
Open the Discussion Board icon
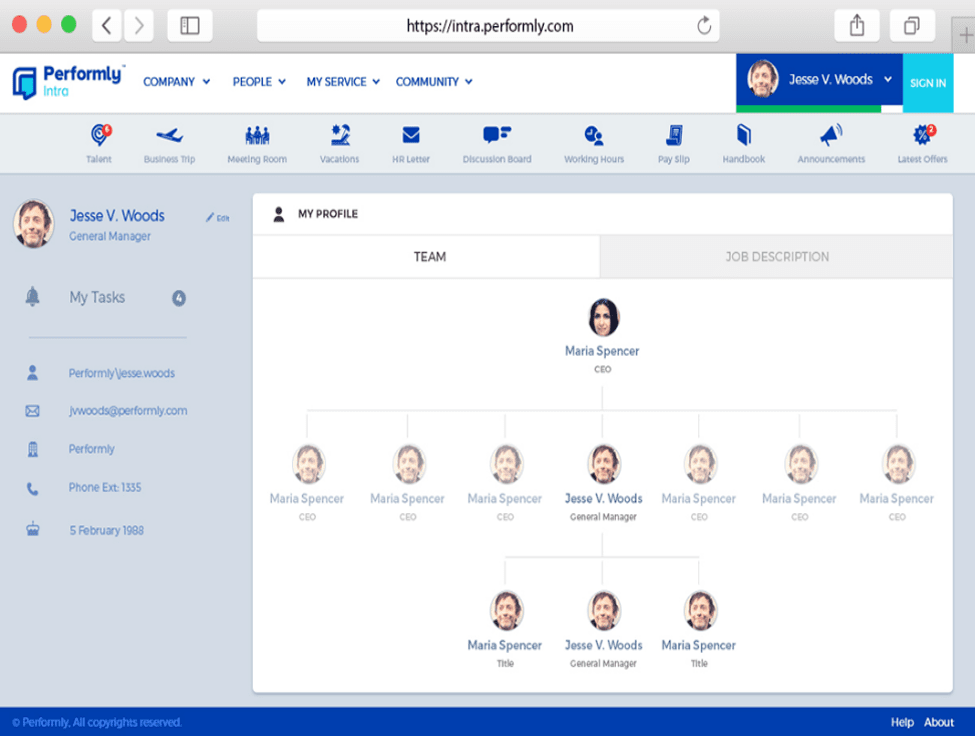point(496,136)
